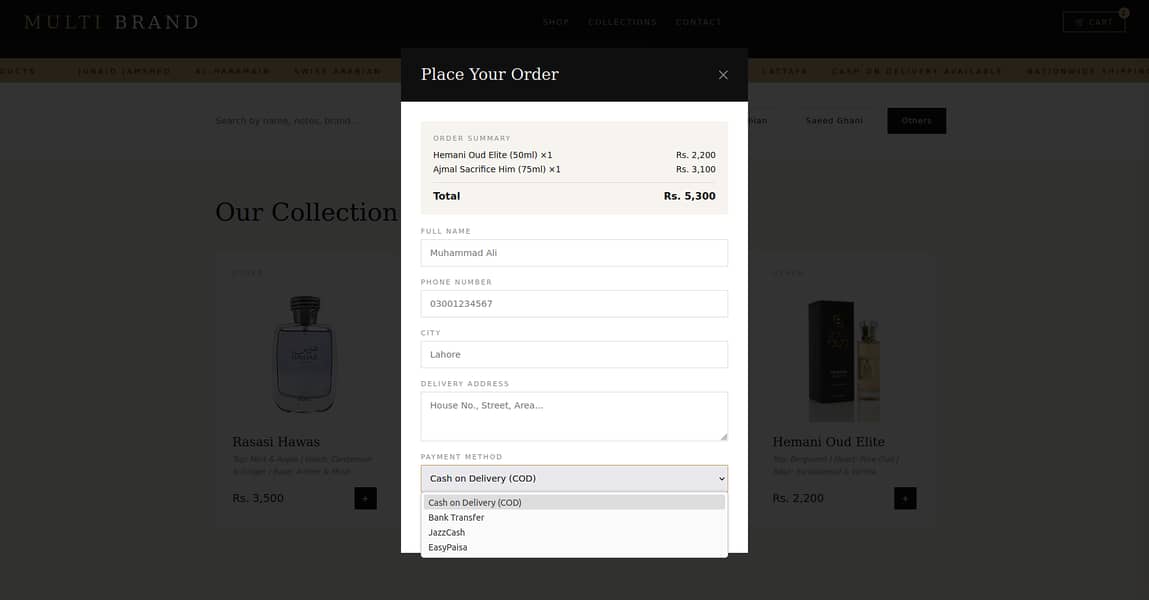The image size is (1149, 600).
Task: Open Hemani Oud Elite product image
Action: pyautogui.click(x=844, y=360)
